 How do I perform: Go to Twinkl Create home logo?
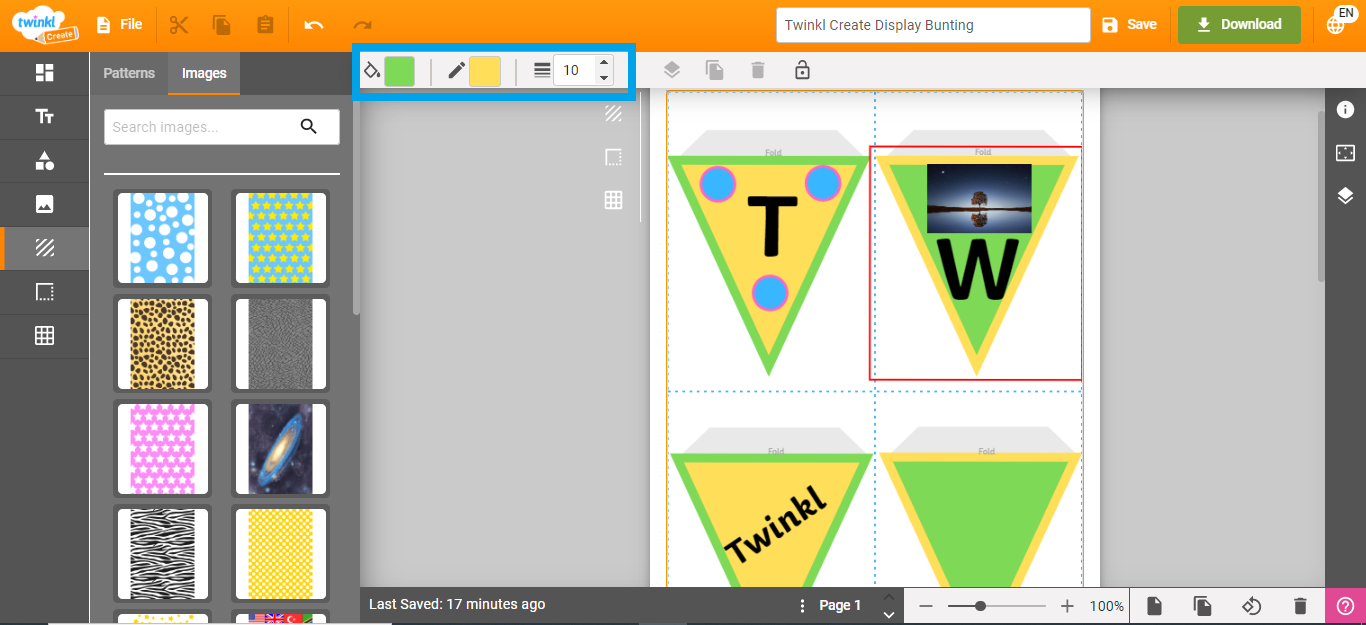tap(45, 24)
